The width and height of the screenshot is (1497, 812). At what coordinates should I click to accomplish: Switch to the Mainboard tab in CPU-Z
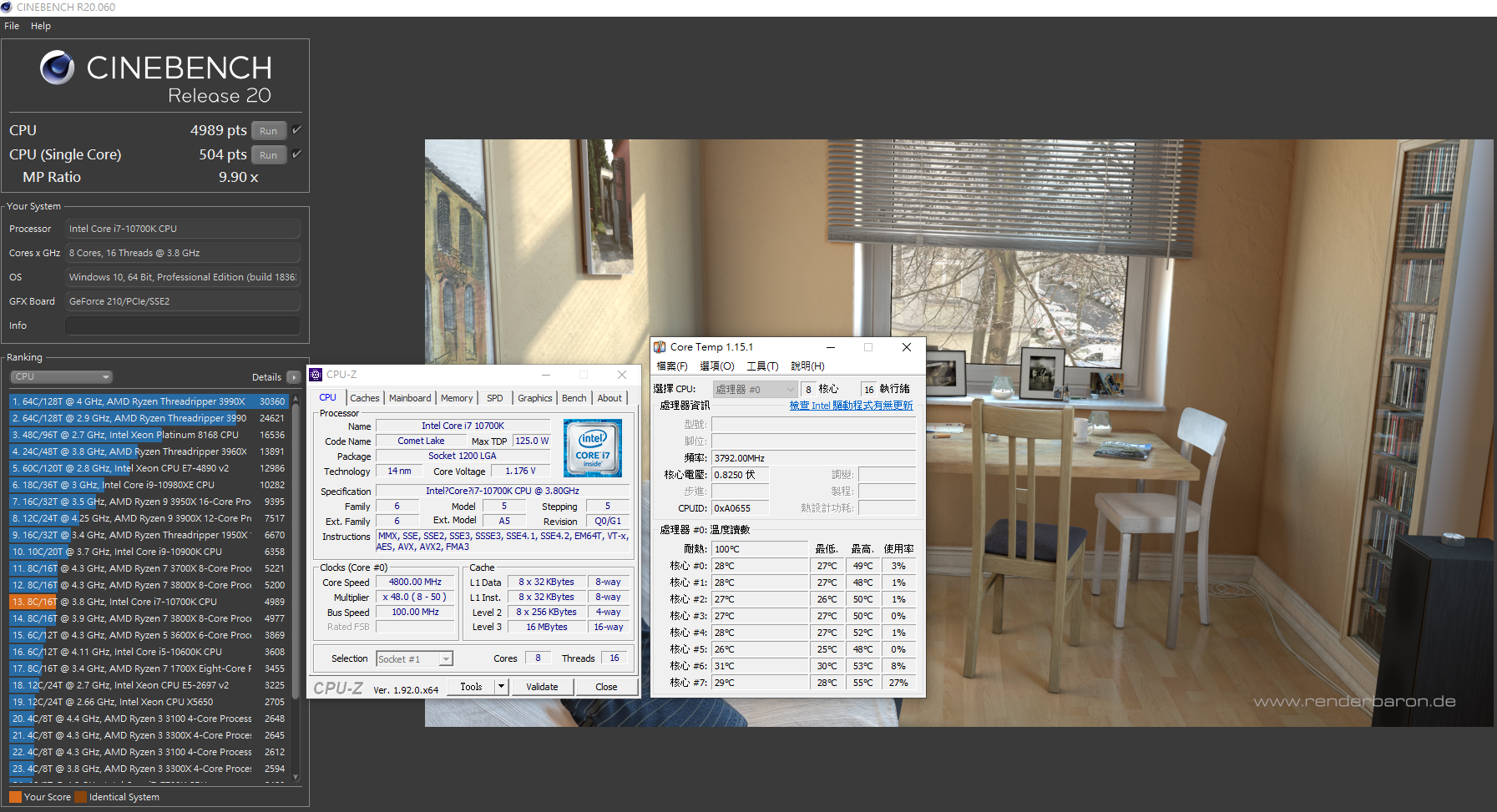click(410, 398)
